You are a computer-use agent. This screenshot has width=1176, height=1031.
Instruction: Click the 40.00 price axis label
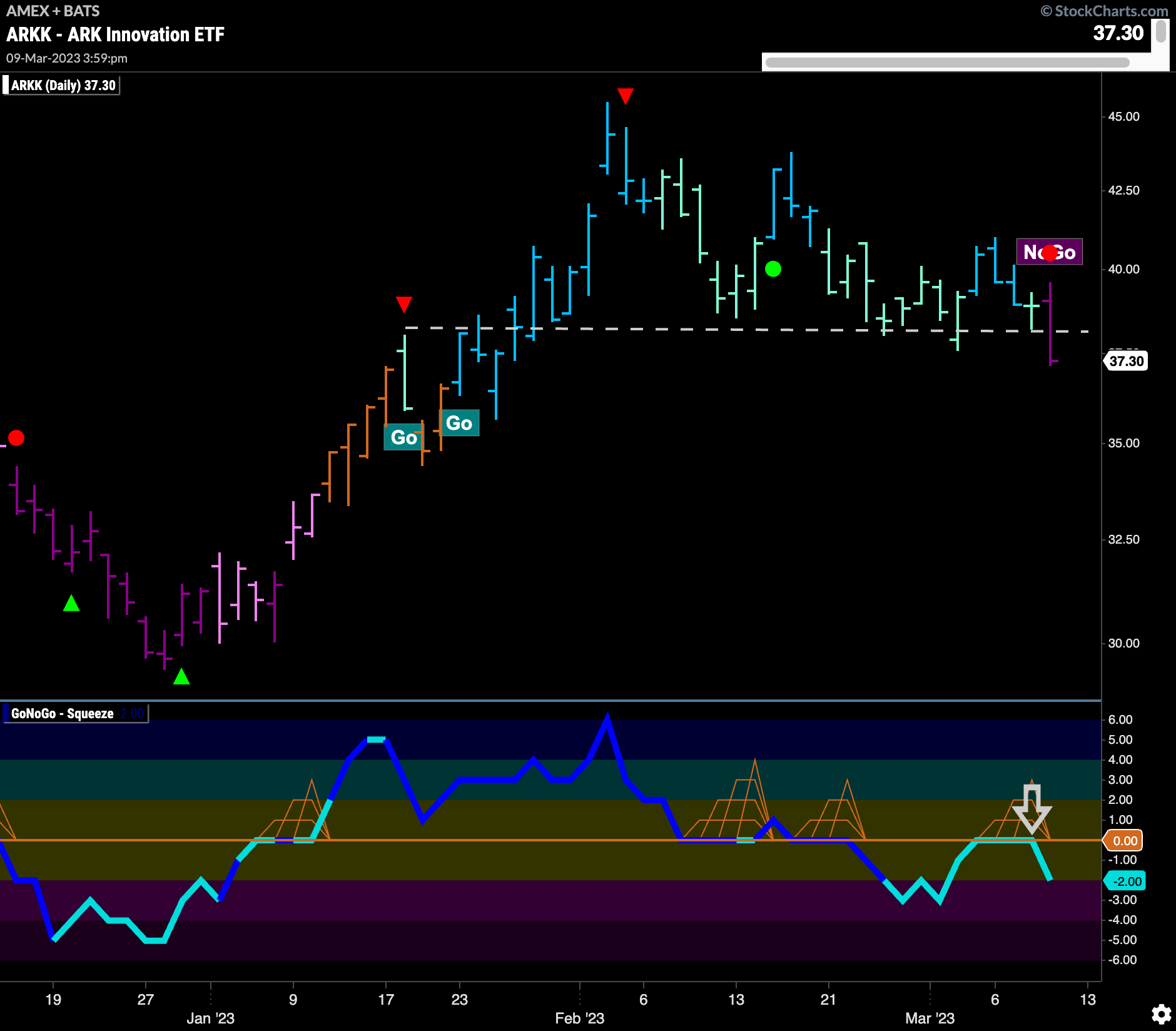[x=1123, y=269]
